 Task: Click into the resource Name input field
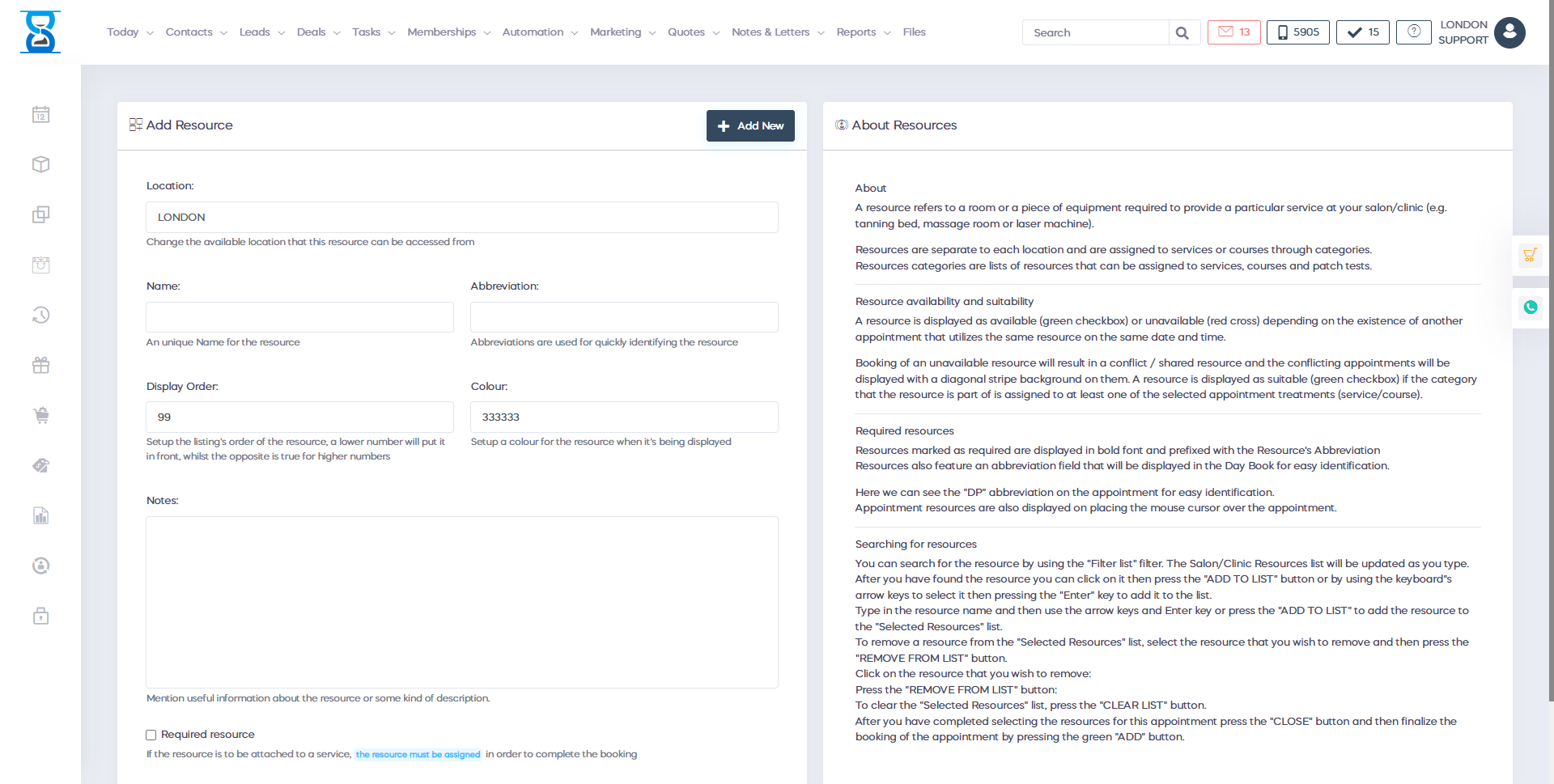(x=299, y=317)
